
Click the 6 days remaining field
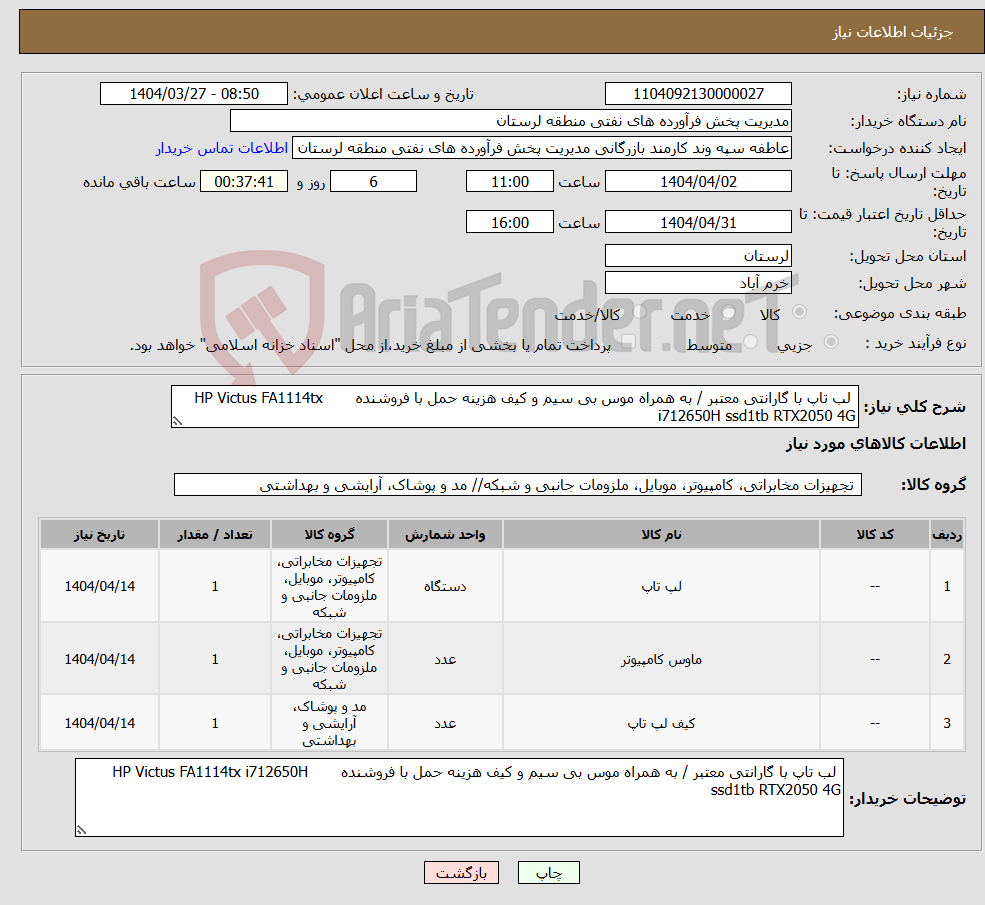pos(373,181)
